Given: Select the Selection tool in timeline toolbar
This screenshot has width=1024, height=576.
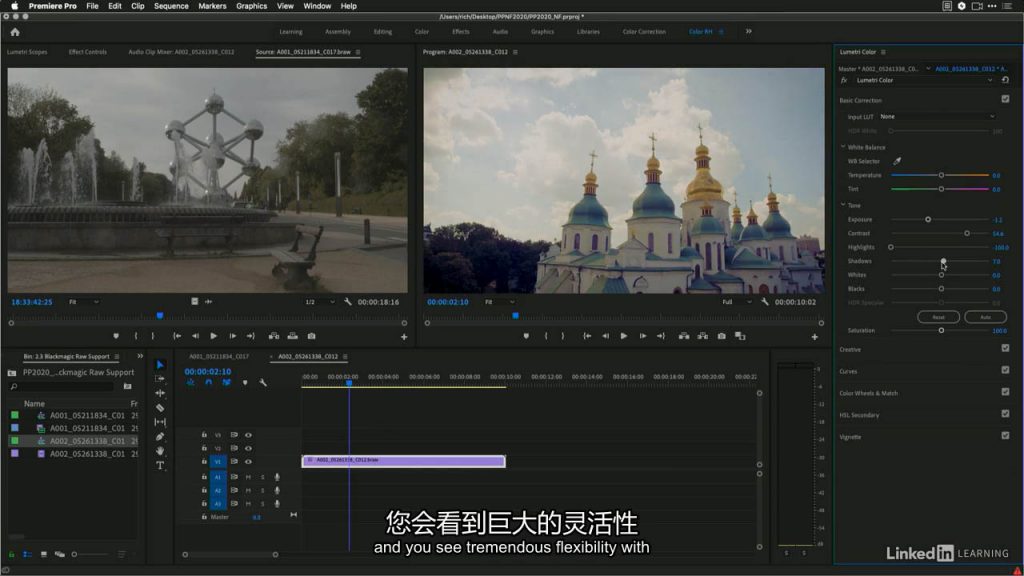Looking at the screenshot, I should (160, 364).
